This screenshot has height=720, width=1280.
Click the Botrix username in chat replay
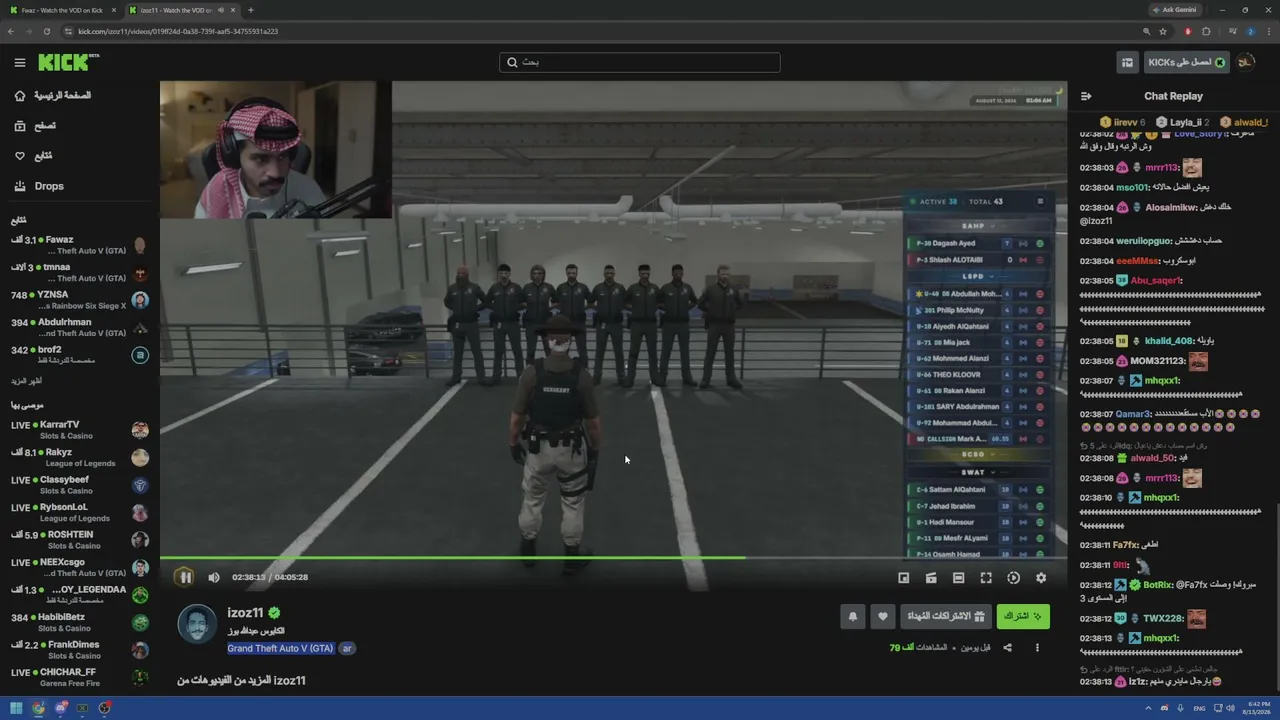(x=1157, y=585)
